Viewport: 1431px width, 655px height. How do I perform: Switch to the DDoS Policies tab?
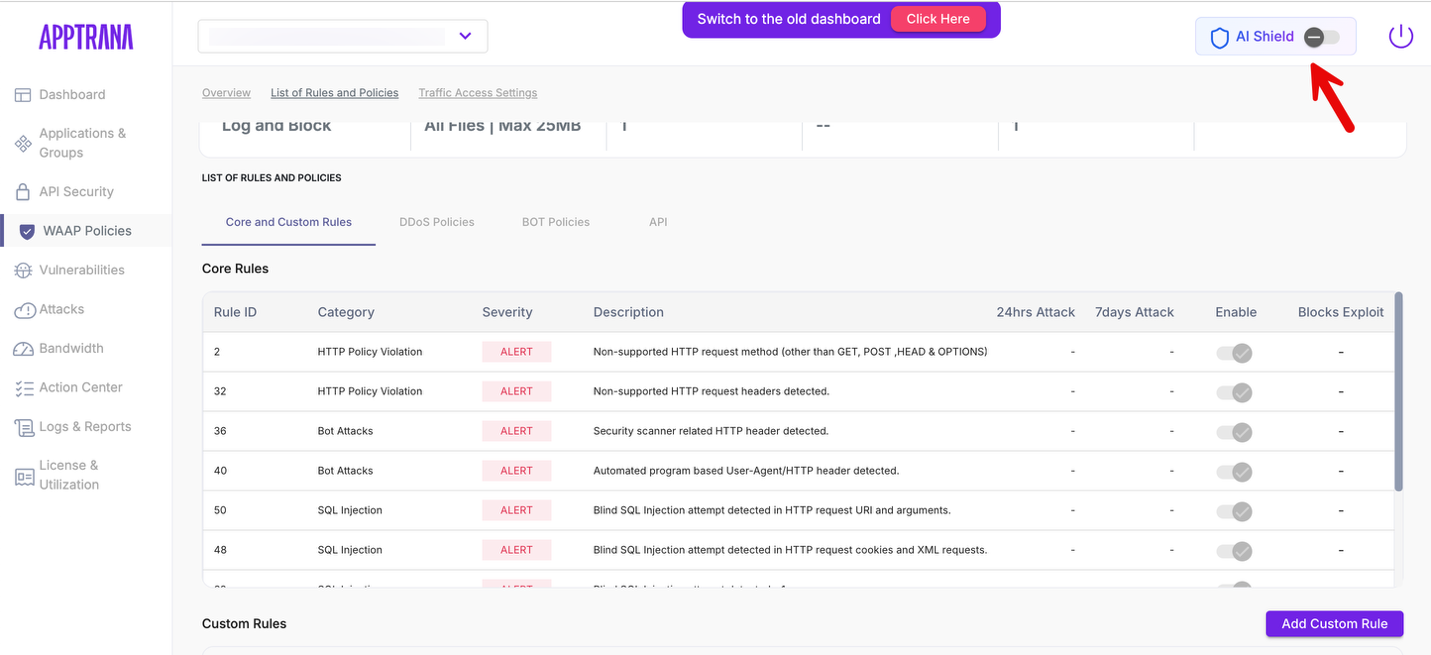coord(437,222)
